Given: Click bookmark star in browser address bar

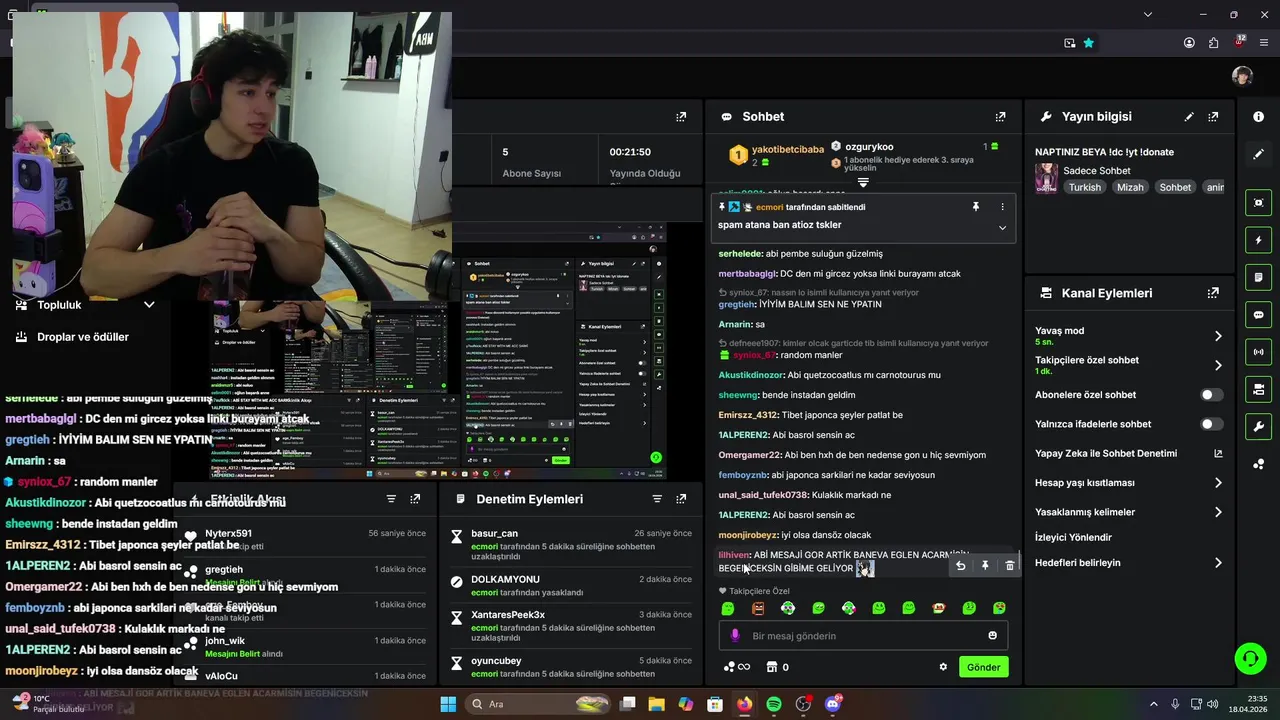Looking at the screenshot, I should (1089, 43).
